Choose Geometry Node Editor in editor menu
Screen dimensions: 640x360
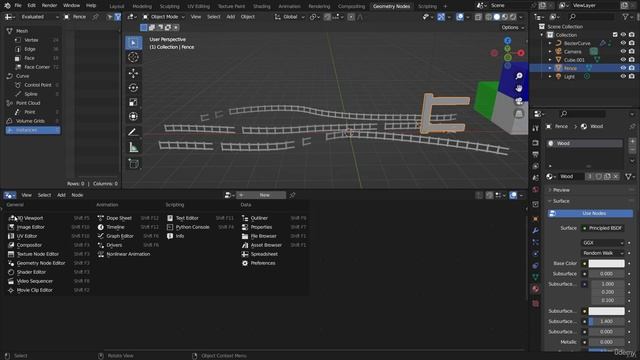coord(41,263)
